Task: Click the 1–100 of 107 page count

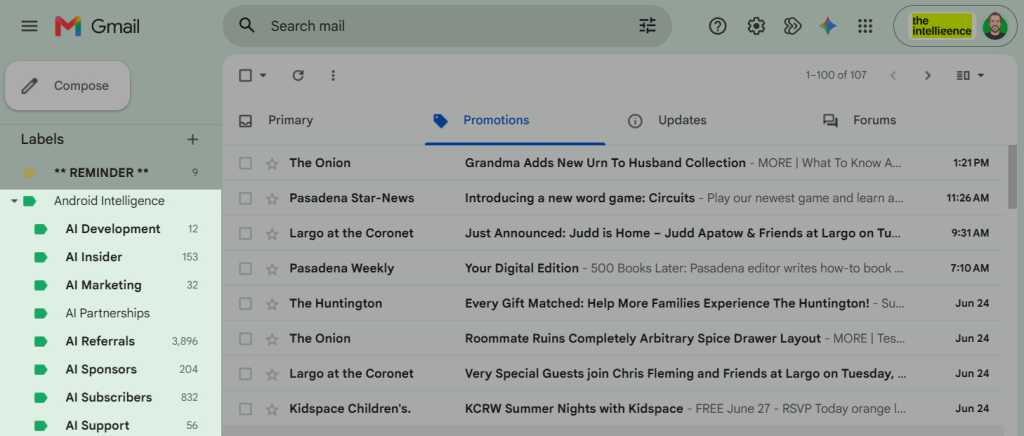Action: tap(836, 75)
